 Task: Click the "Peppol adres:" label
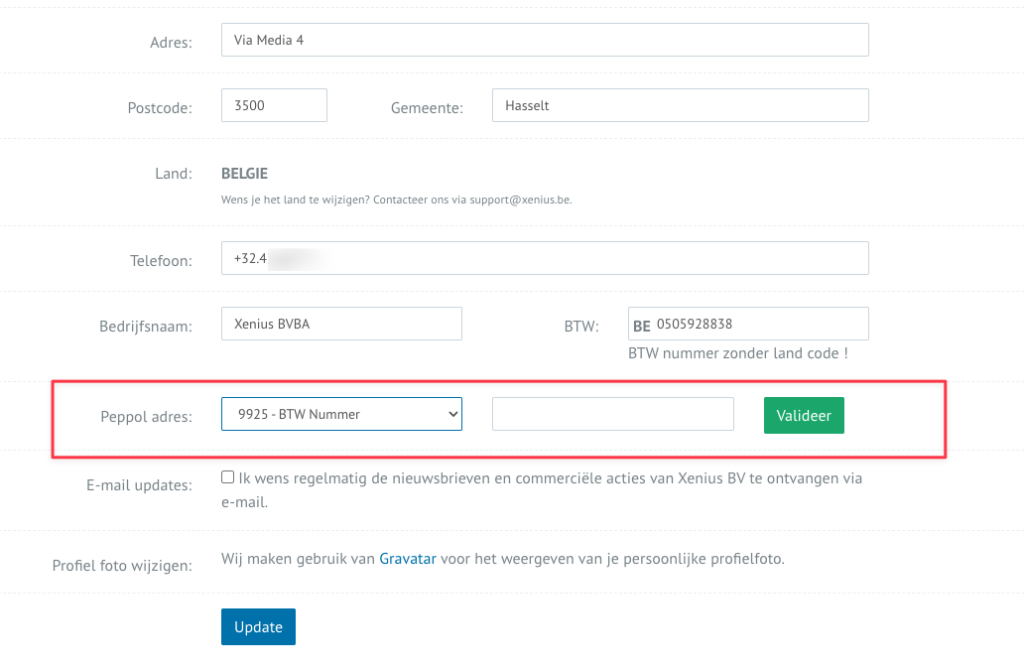point(146,417)
